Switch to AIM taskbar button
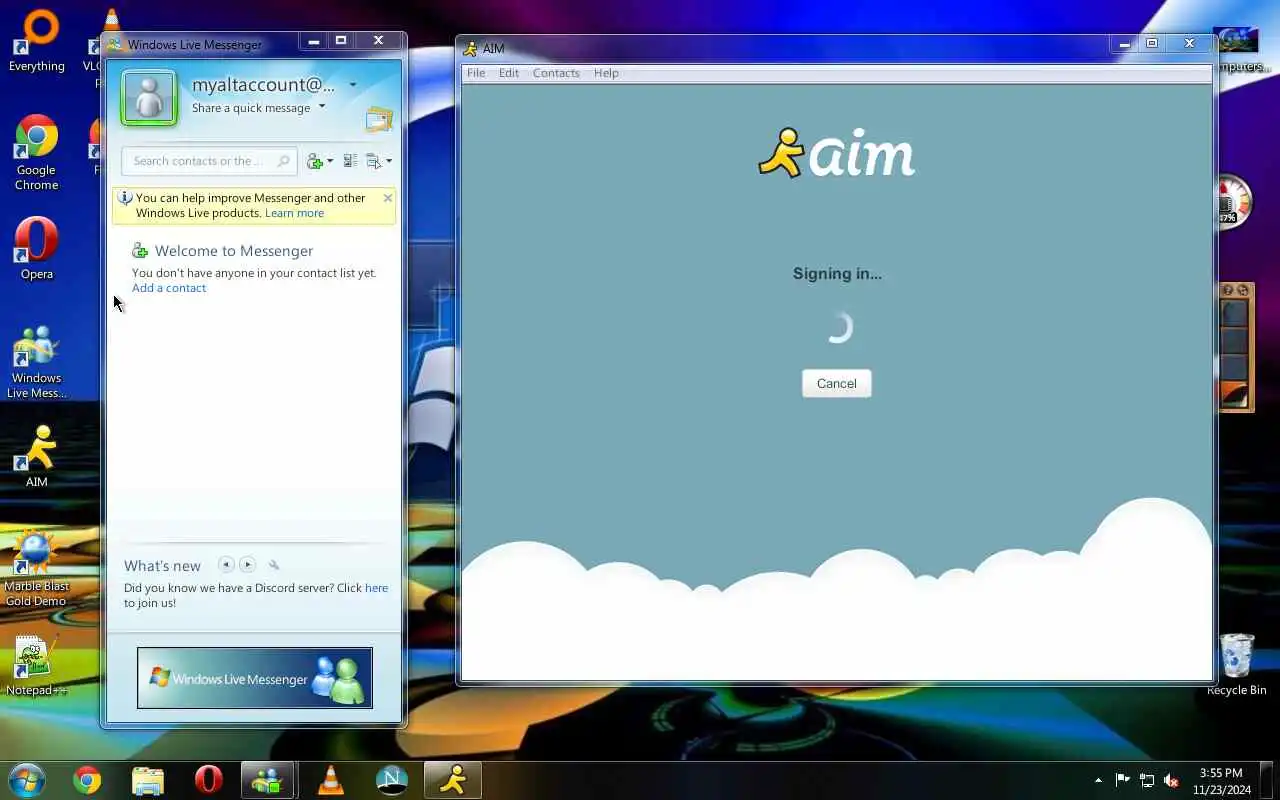Screen dimensions: 1280x800 click(x=453, y=780)
